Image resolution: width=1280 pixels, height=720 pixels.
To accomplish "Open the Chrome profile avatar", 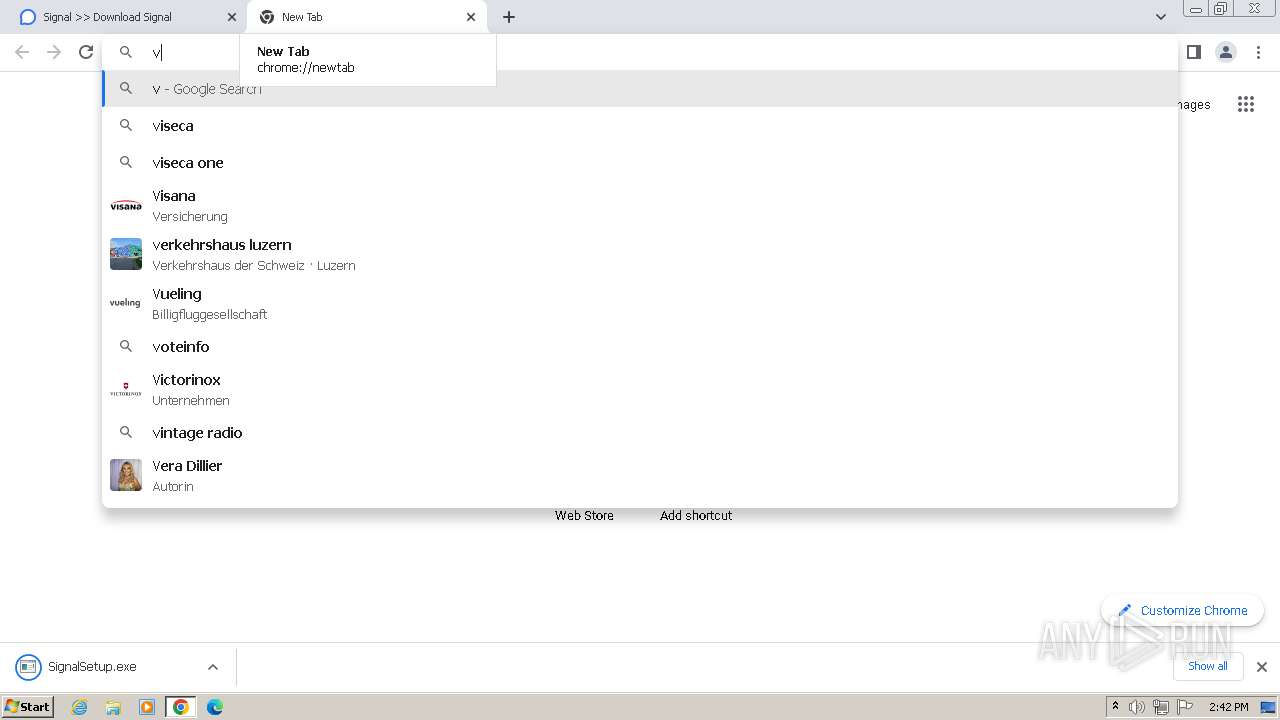I will tap(1226, 52).
